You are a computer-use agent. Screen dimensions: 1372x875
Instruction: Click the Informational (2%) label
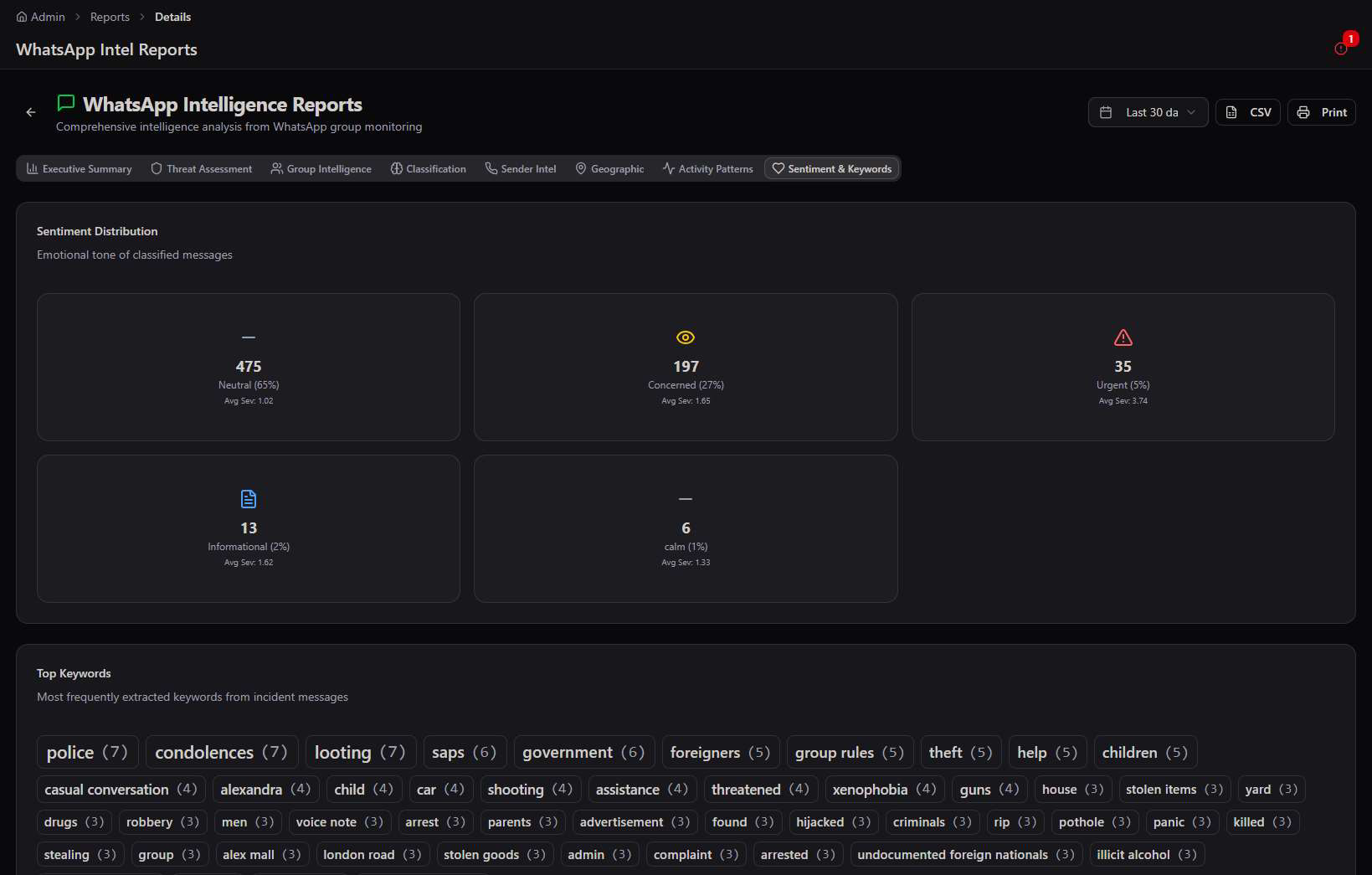pos(249,547)
